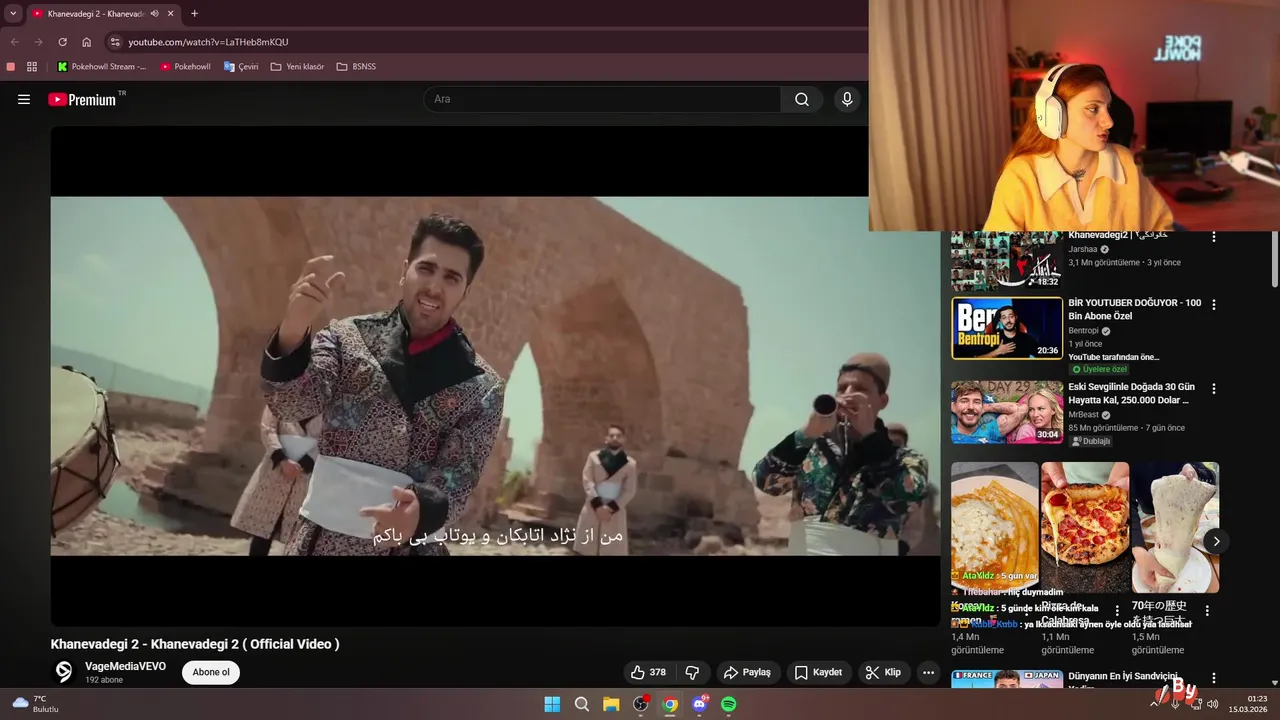Open the Windows Start menu
This screenshot has height=720, width=1280.
(552, 704)
